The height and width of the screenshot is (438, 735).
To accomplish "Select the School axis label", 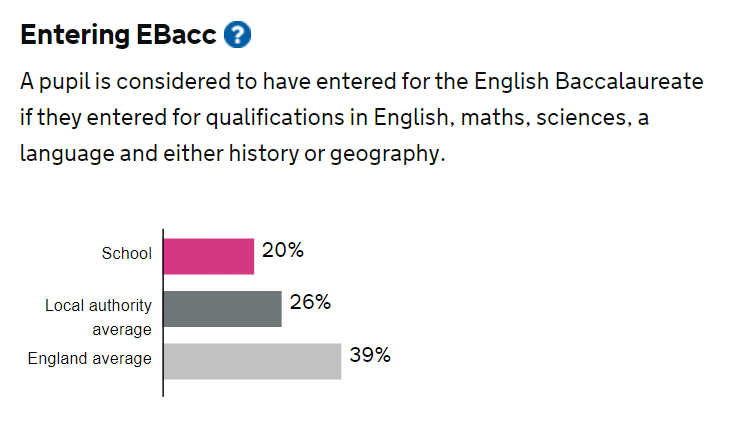I will 127,253.
